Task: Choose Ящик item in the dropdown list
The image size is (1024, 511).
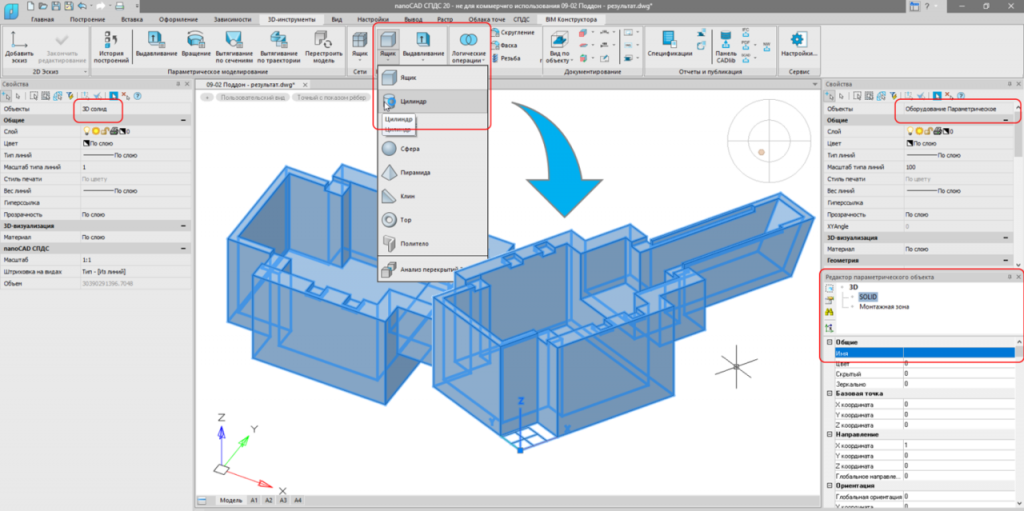Action: coord(432,78)
